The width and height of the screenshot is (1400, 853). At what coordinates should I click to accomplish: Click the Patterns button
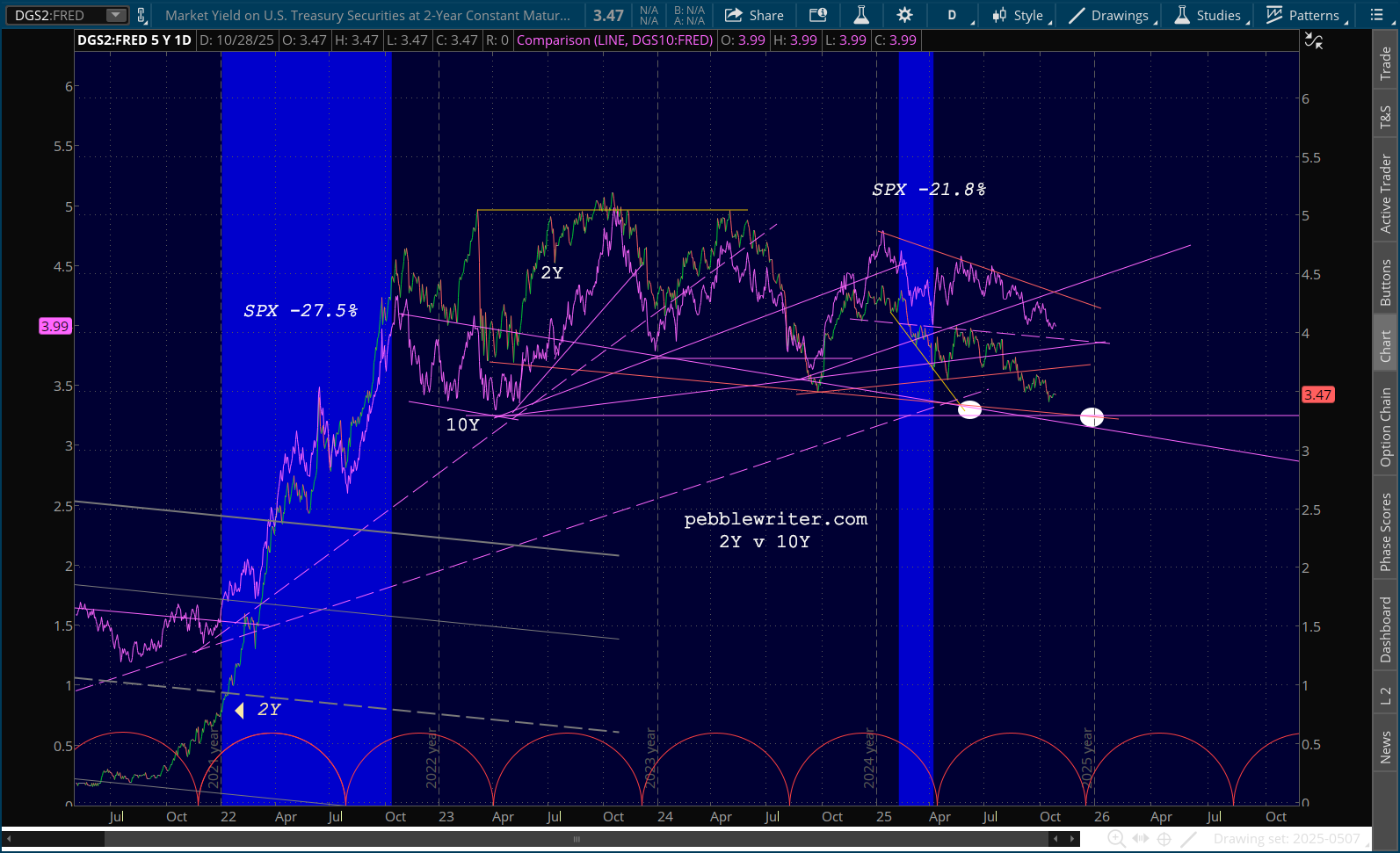tap(1304, 15)
